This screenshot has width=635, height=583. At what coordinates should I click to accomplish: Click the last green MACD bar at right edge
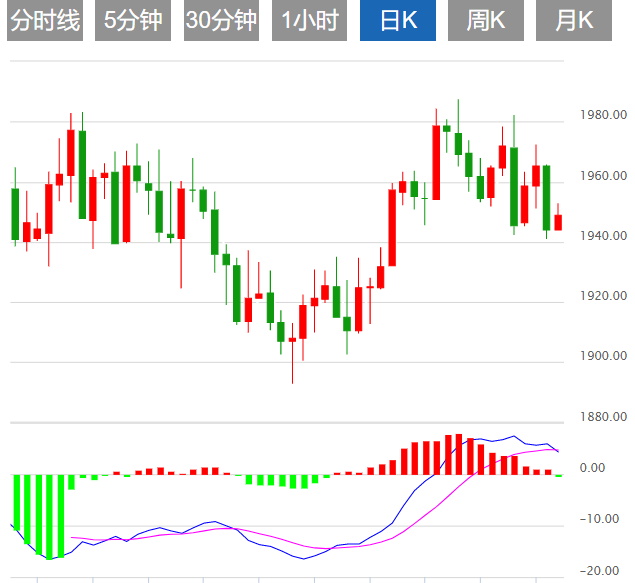pyautogui.click(x=559, y=476)
